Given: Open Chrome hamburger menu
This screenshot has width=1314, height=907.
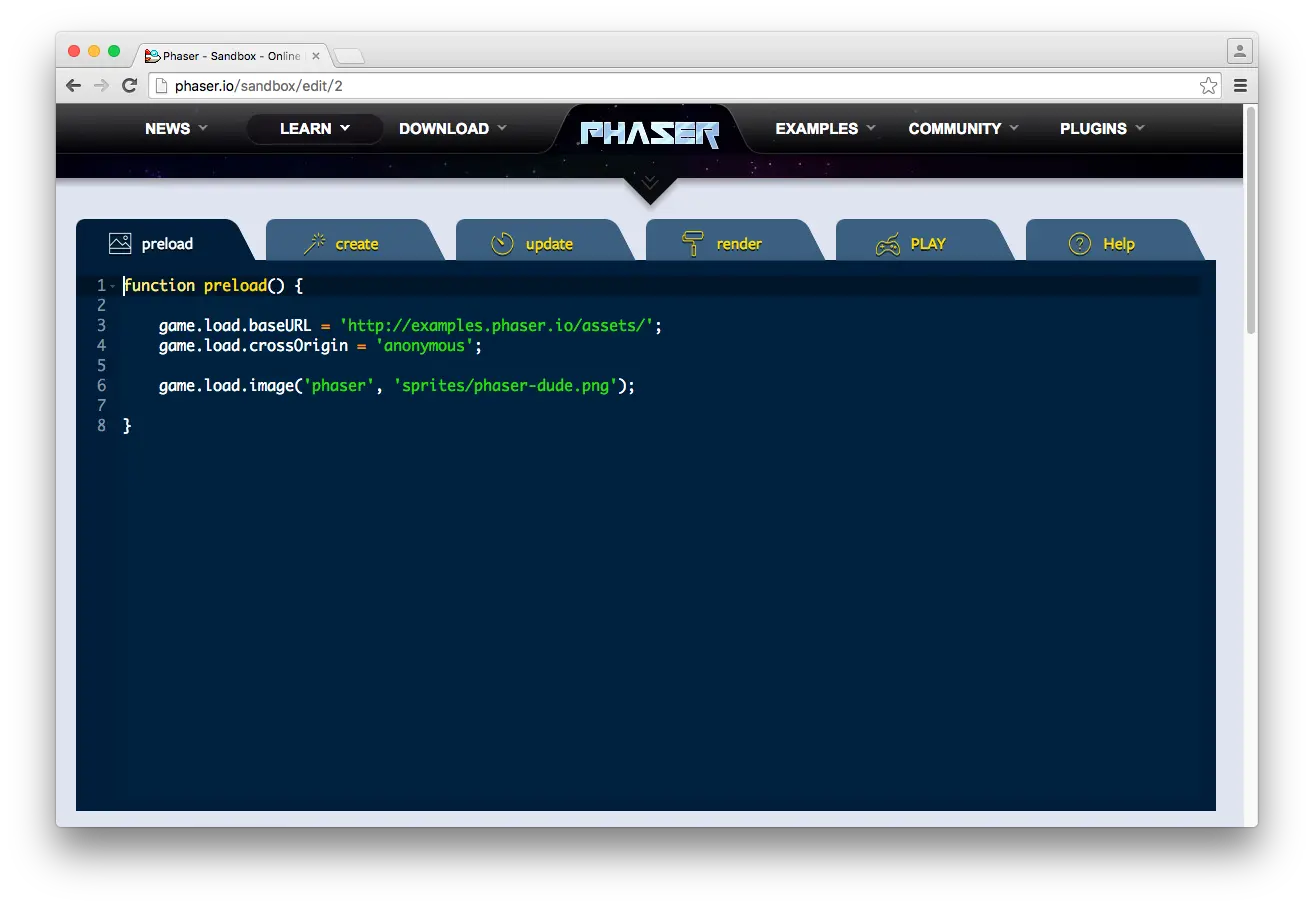Looking at the screenshot, I should pyautogui.click(x=1240, y=86).
